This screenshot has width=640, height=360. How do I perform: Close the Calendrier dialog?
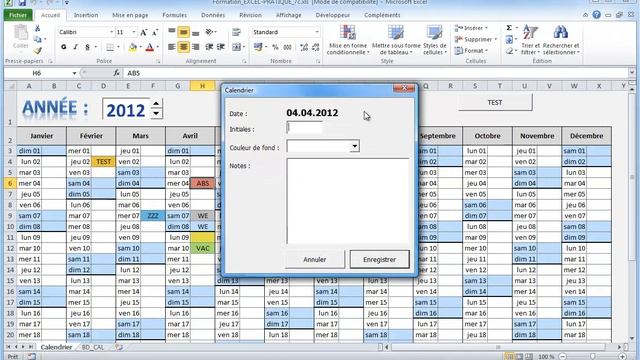tap(404, 88)
